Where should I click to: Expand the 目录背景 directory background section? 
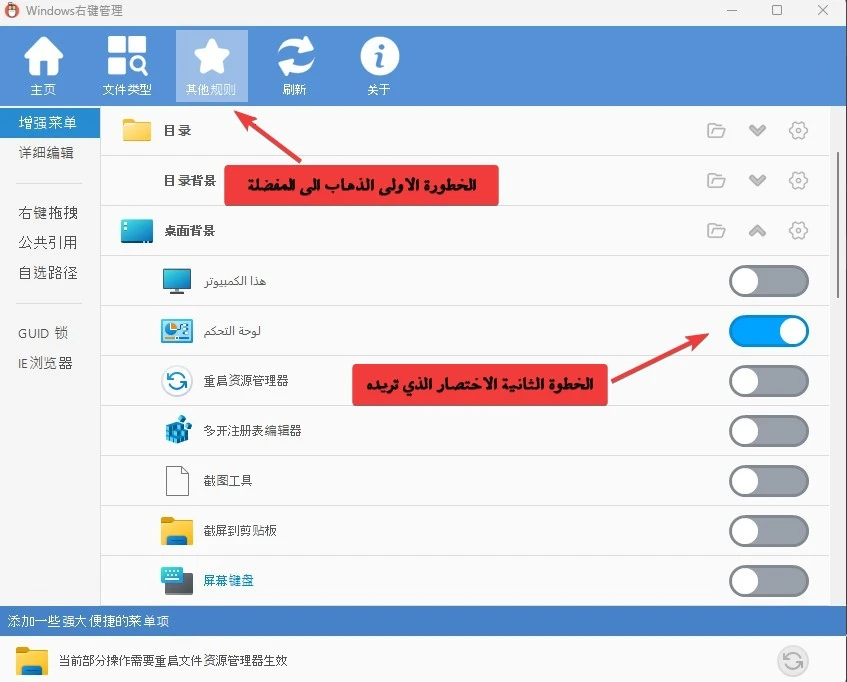(x=757, y=180)
